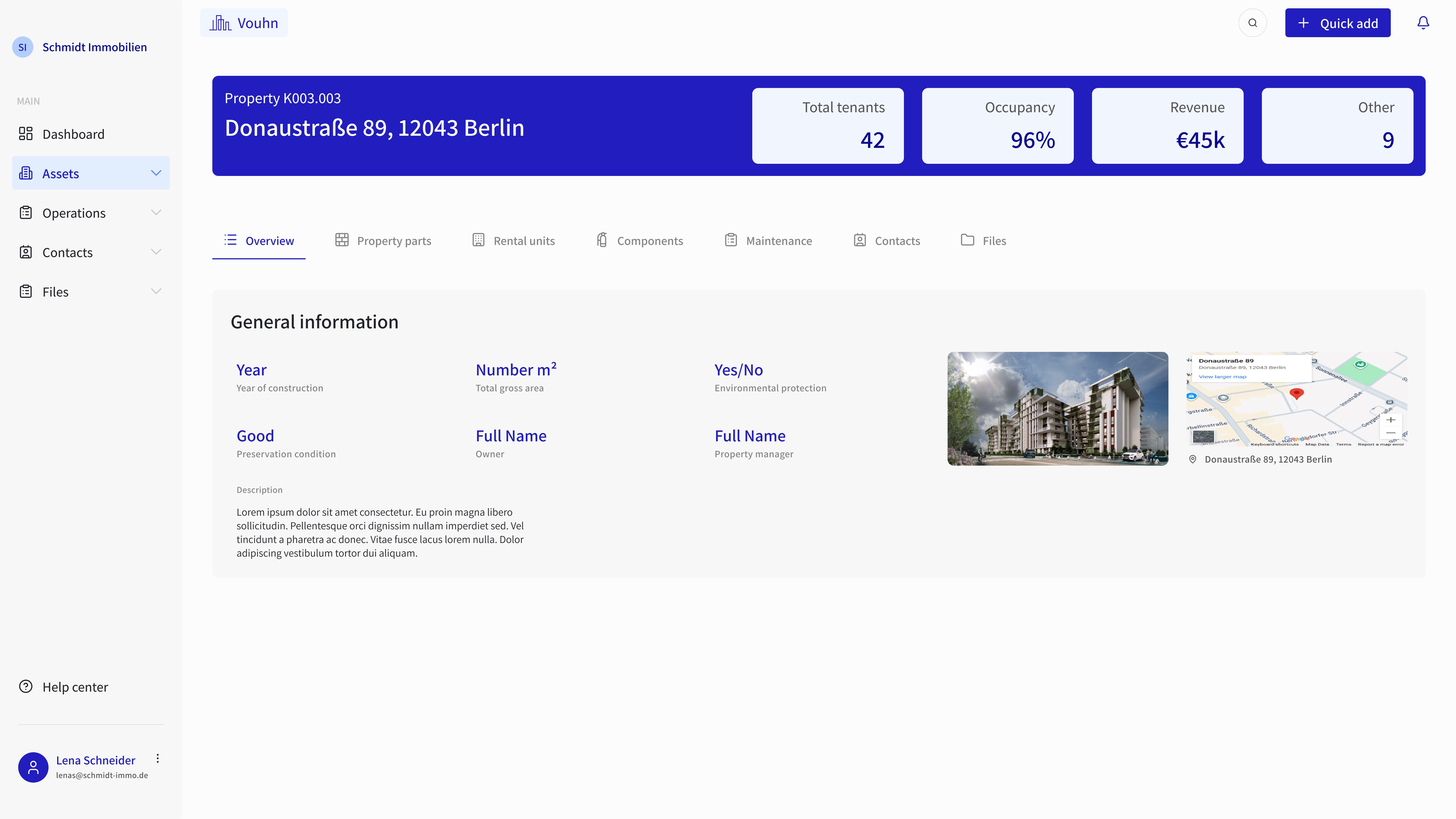Zoom out on the map

1391,433
